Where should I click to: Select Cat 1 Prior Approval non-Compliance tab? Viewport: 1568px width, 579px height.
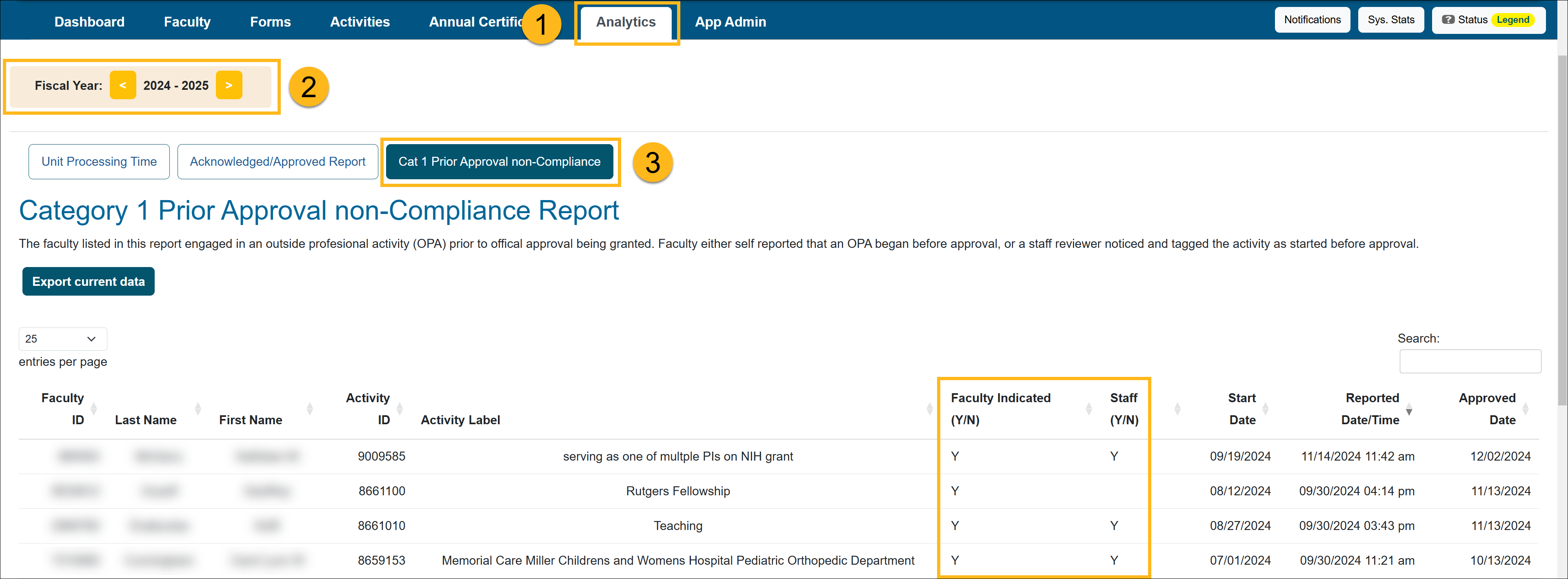coord(499,161)
